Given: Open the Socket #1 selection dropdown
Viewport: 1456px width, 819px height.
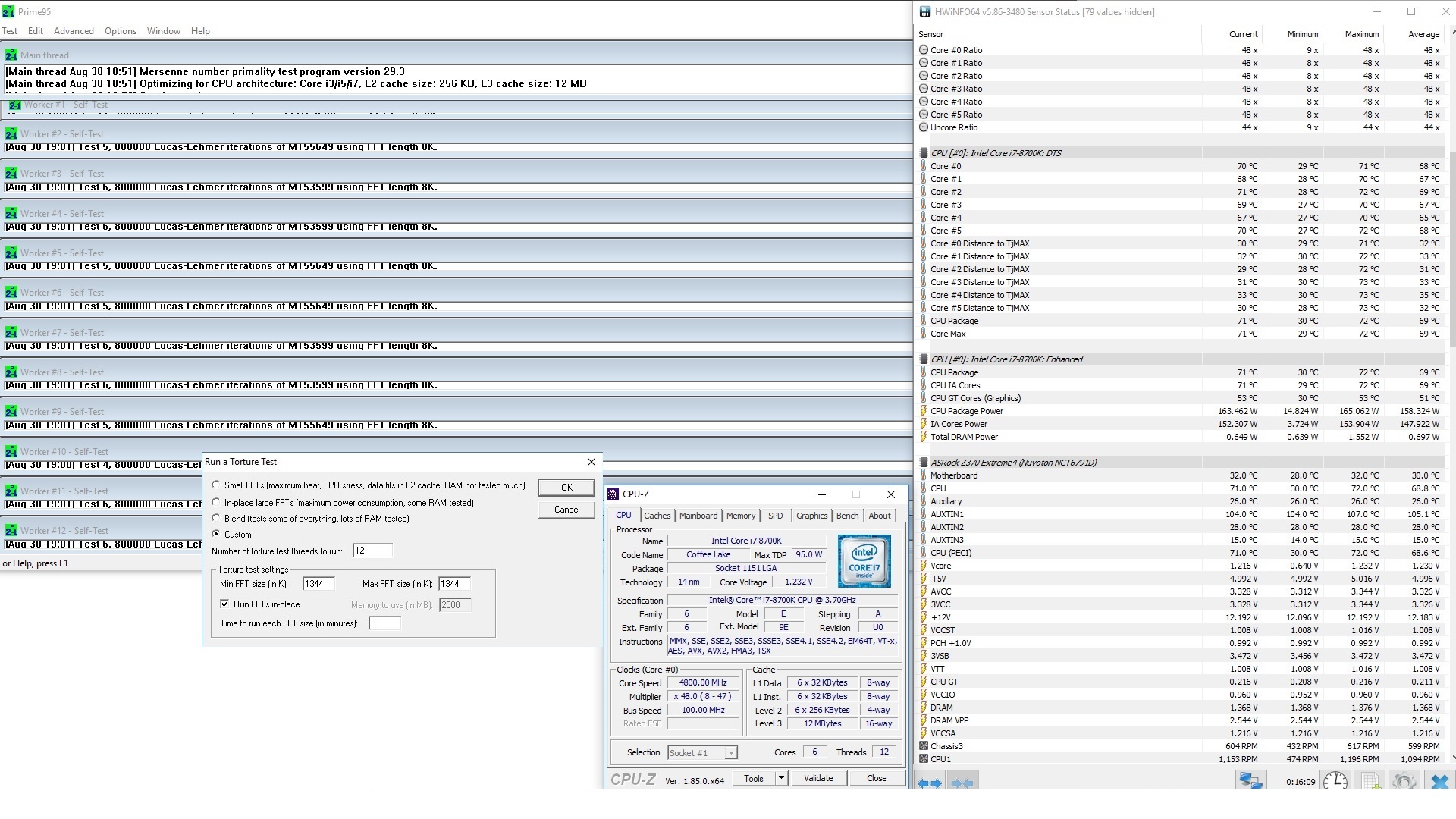Looking at the screenshot, I should [730, 752].
